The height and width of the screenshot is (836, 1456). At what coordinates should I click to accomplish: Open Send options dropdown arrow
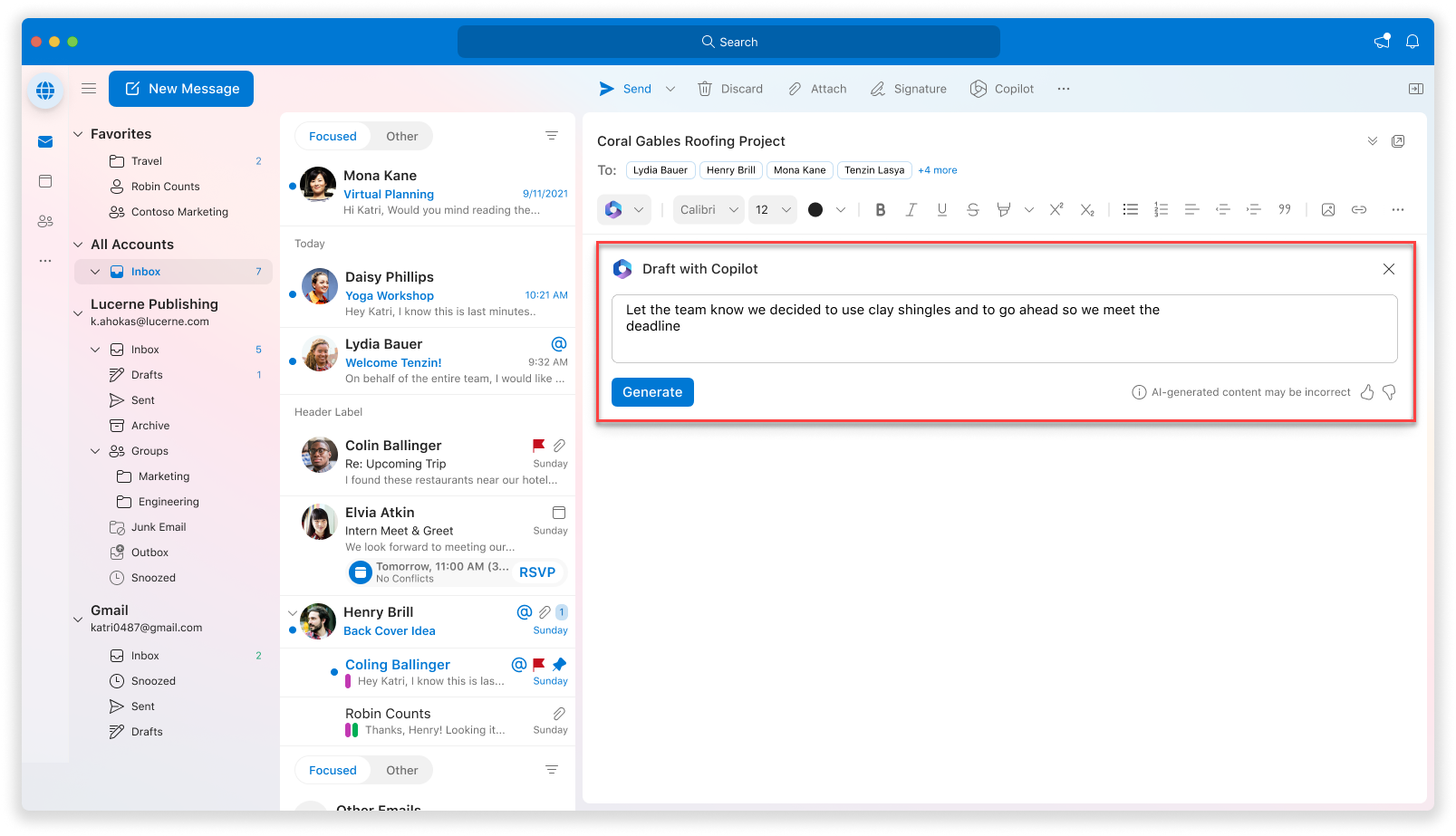[x=670, y=89]
